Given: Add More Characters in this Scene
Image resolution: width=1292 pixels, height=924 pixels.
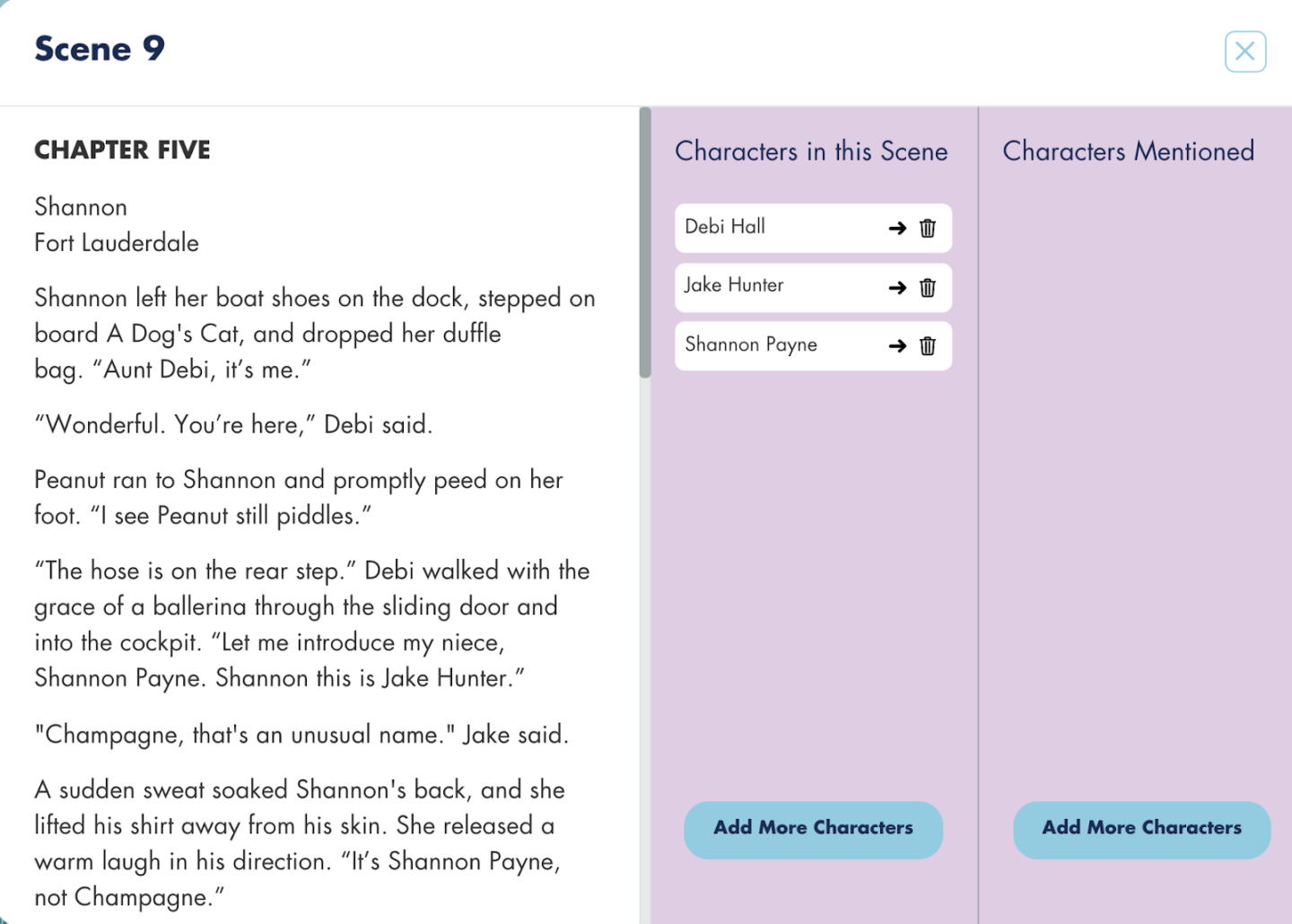Looking at the screenshot, I should click(x=813, y=829).
